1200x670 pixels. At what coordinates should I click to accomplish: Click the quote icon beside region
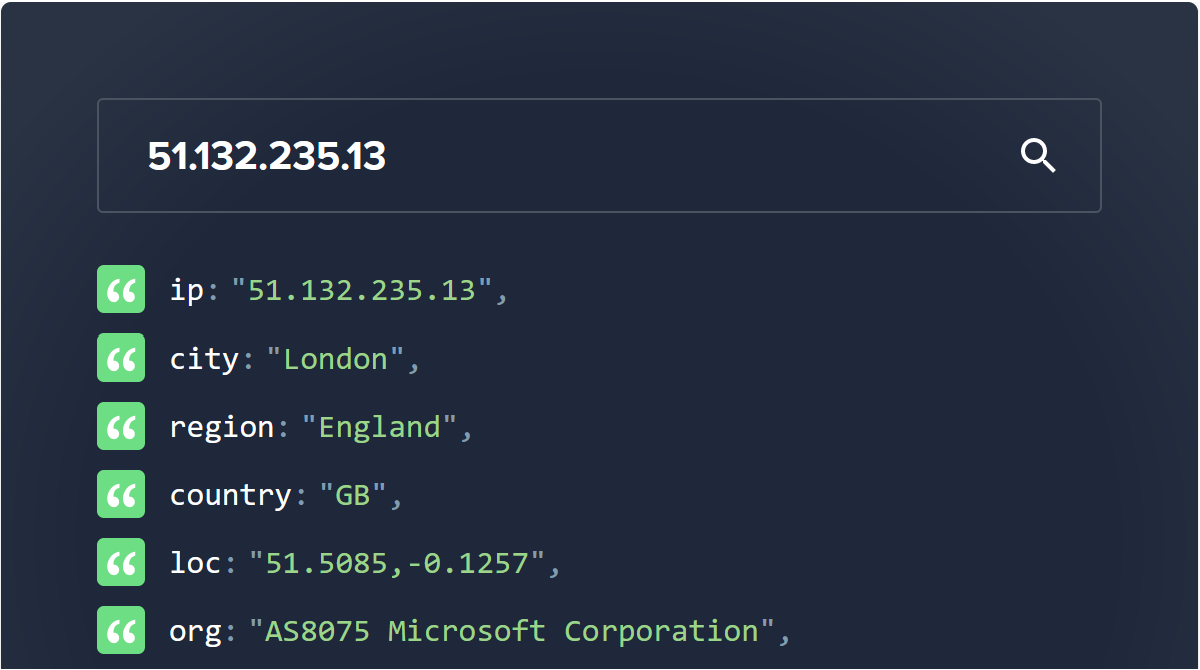[121, 425]
